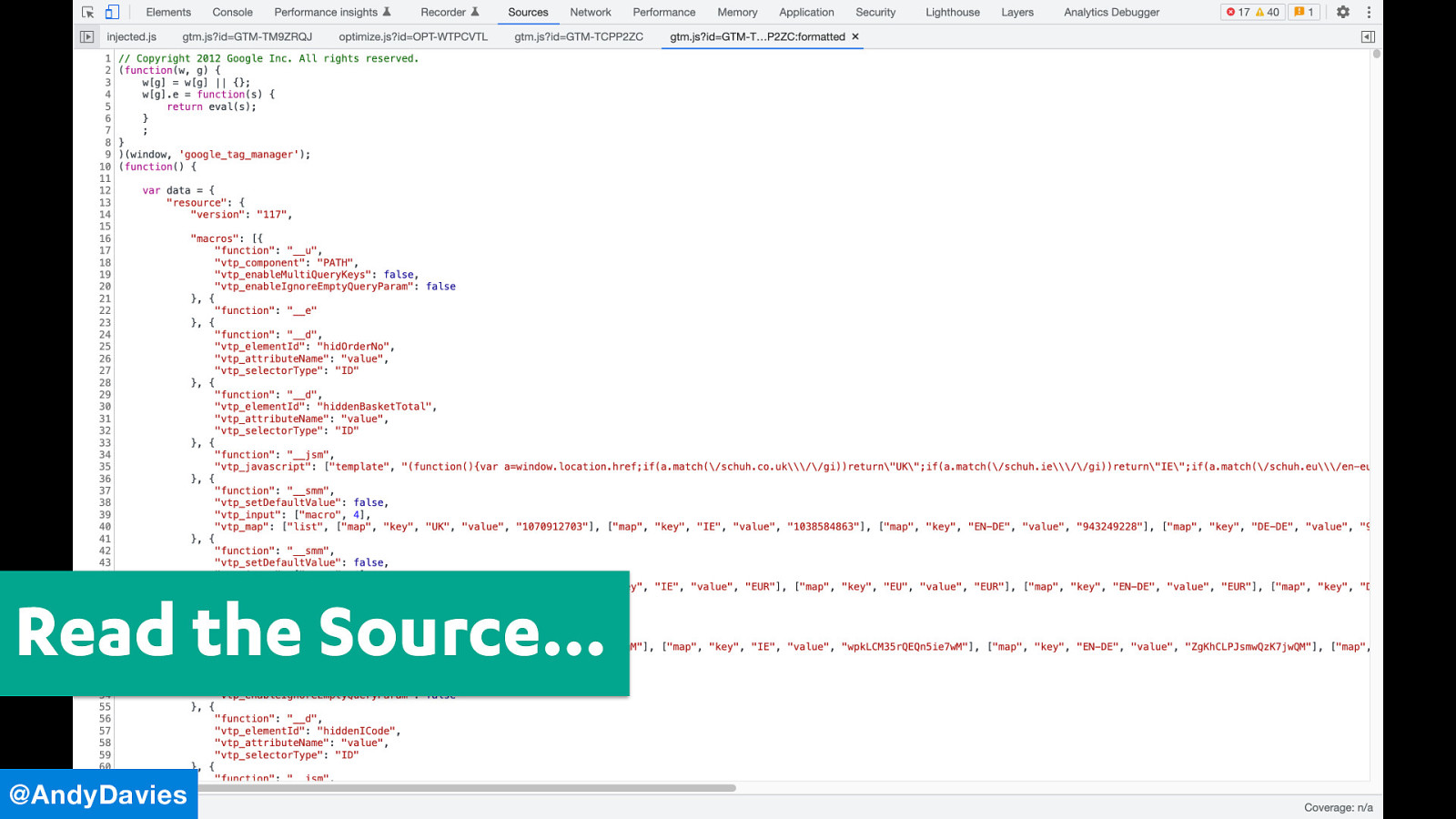Show the navigator sidebar pane
Viewport: 1456px width, 819px height.
point(87,36)
